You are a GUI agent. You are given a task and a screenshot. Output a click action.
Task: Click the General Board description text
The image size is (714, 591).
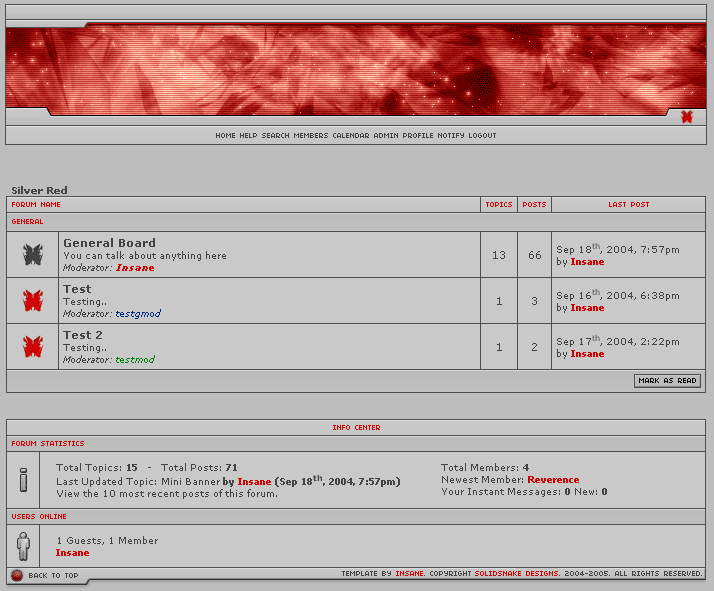(145, 256)
